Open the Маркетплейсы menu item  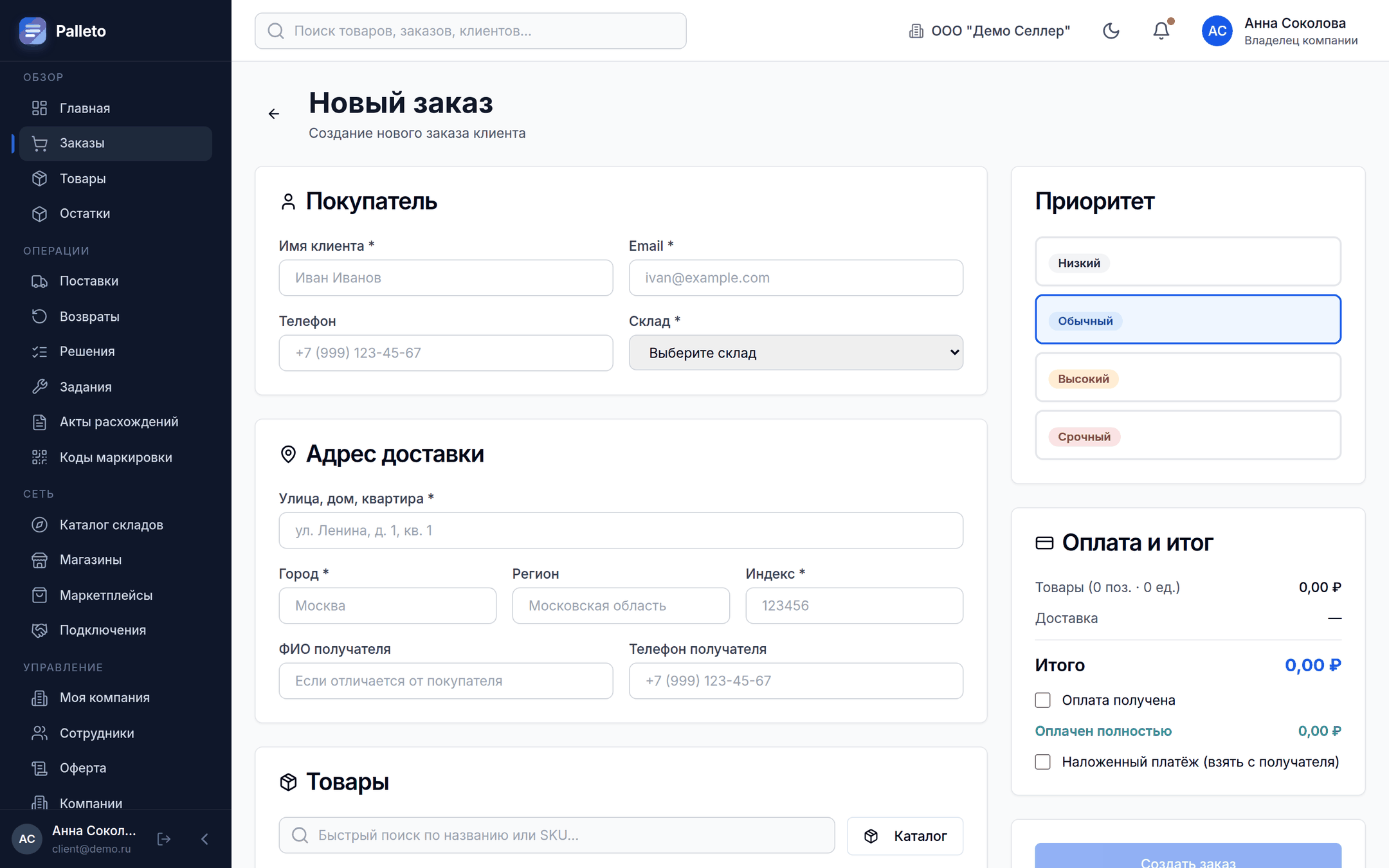[116, 595]
